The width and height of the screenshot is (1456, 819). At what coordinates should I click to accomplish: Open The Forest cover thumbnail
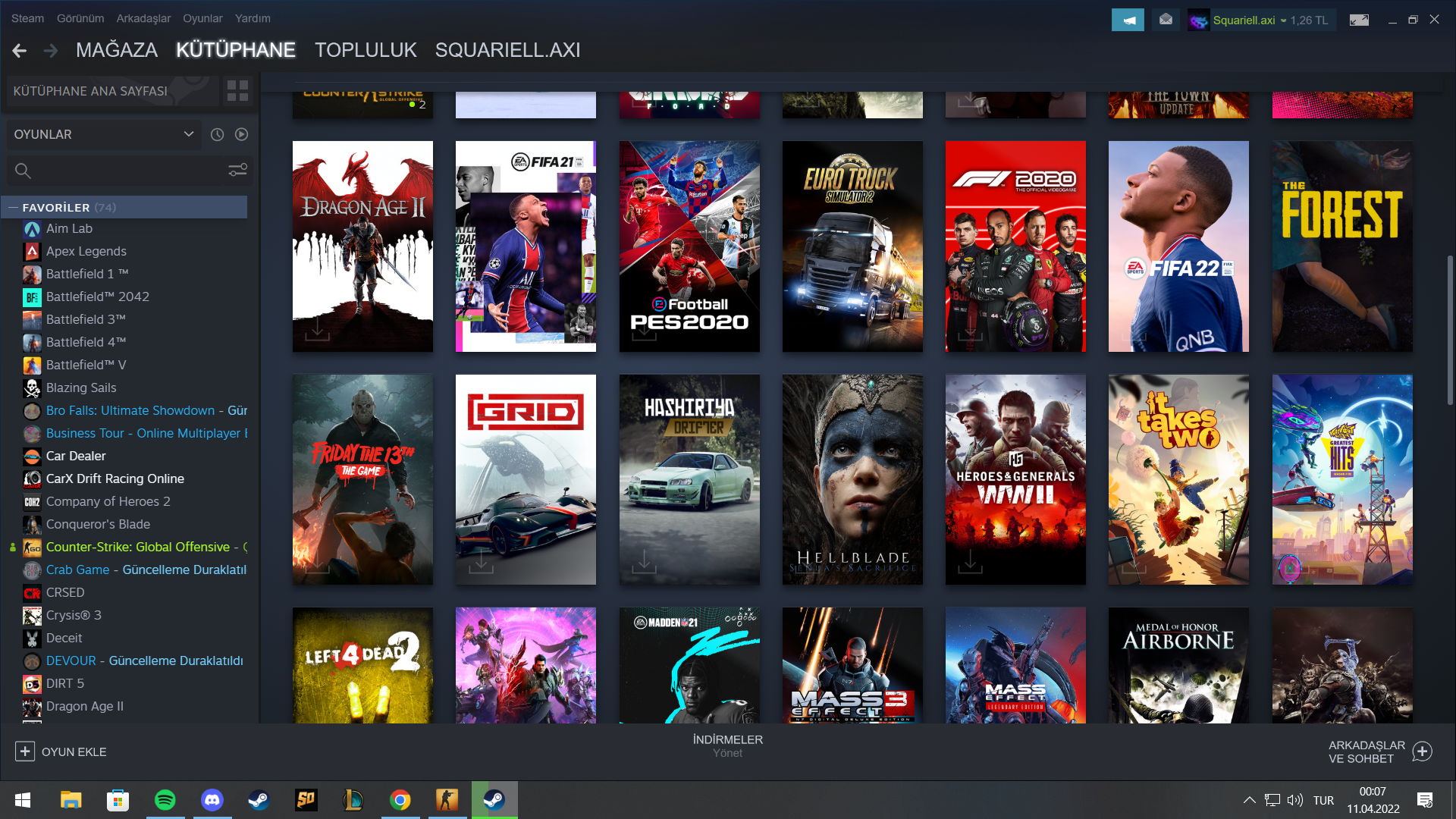(x=1342, y=246)
